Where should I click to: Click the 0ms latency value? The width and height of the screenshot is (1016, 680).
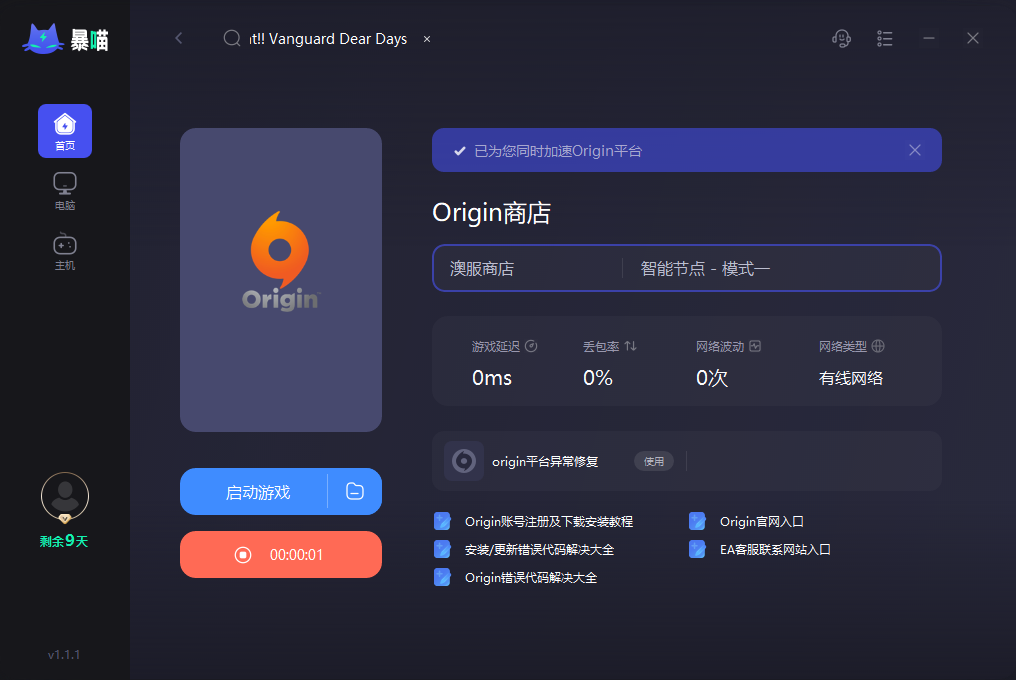pos(492,378)
